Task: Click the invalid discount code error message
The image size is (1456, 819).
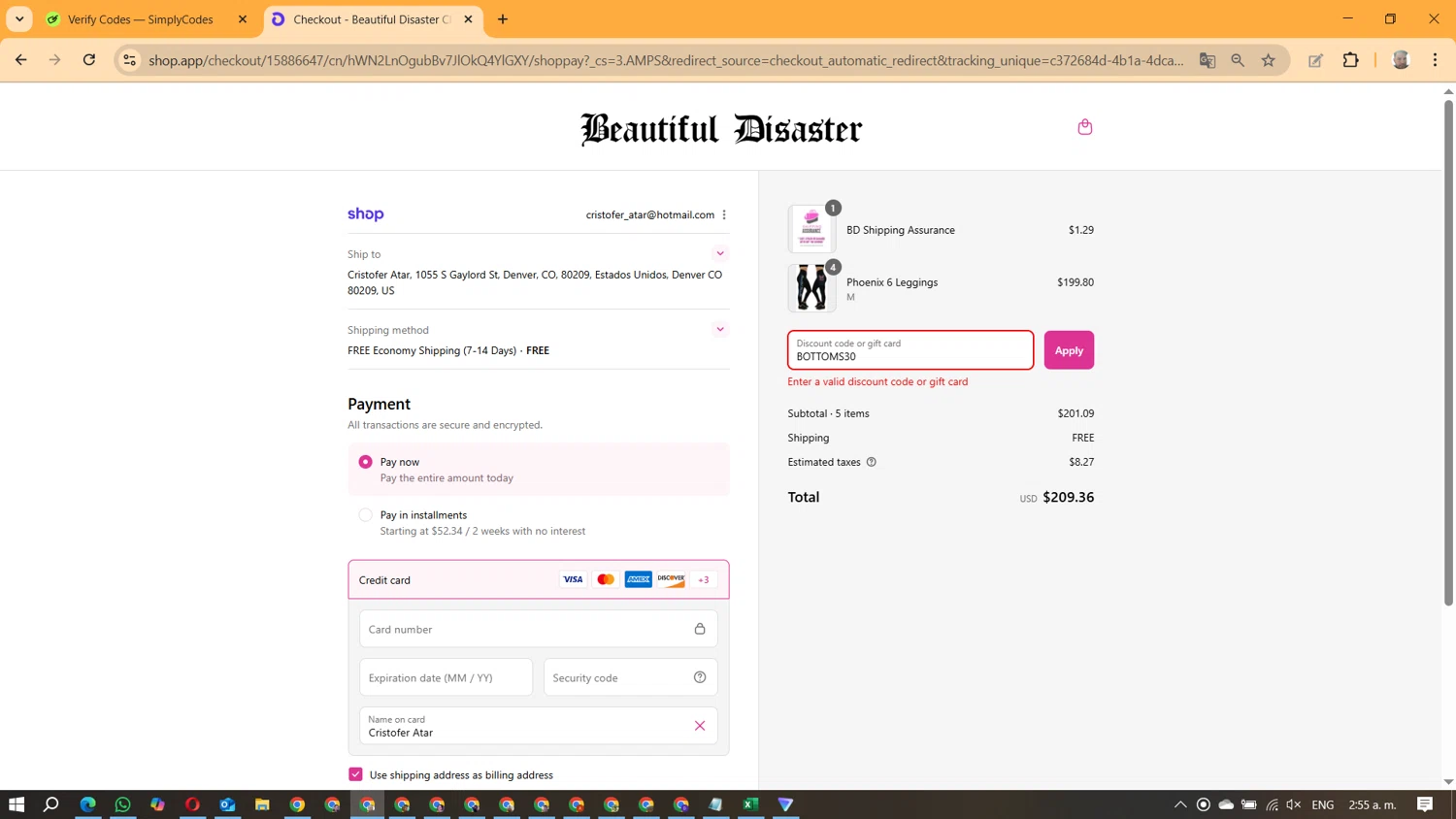Action: 877,381
